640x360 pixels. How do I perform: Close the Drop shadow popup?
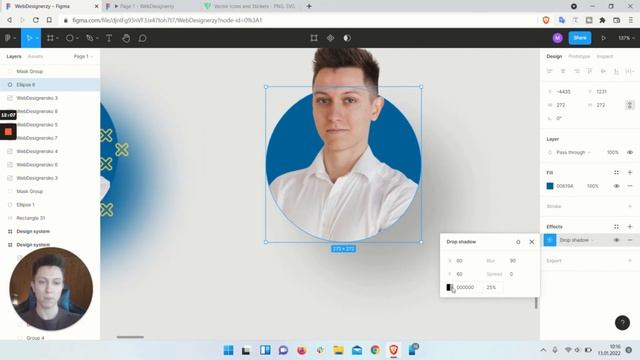point(531,242)
